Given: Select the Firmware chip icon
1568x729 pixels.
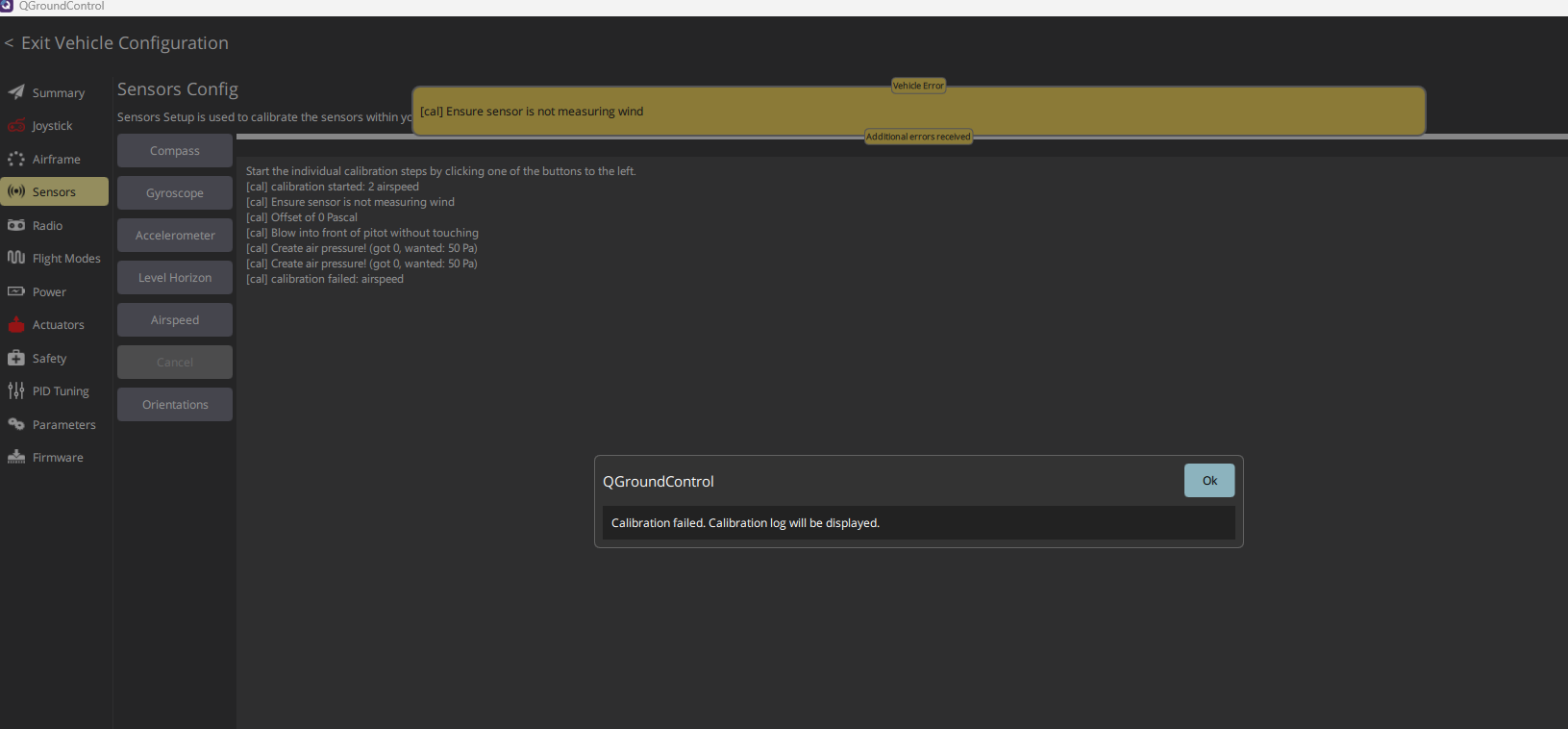Looking at the screenshot, I should 16,457.
